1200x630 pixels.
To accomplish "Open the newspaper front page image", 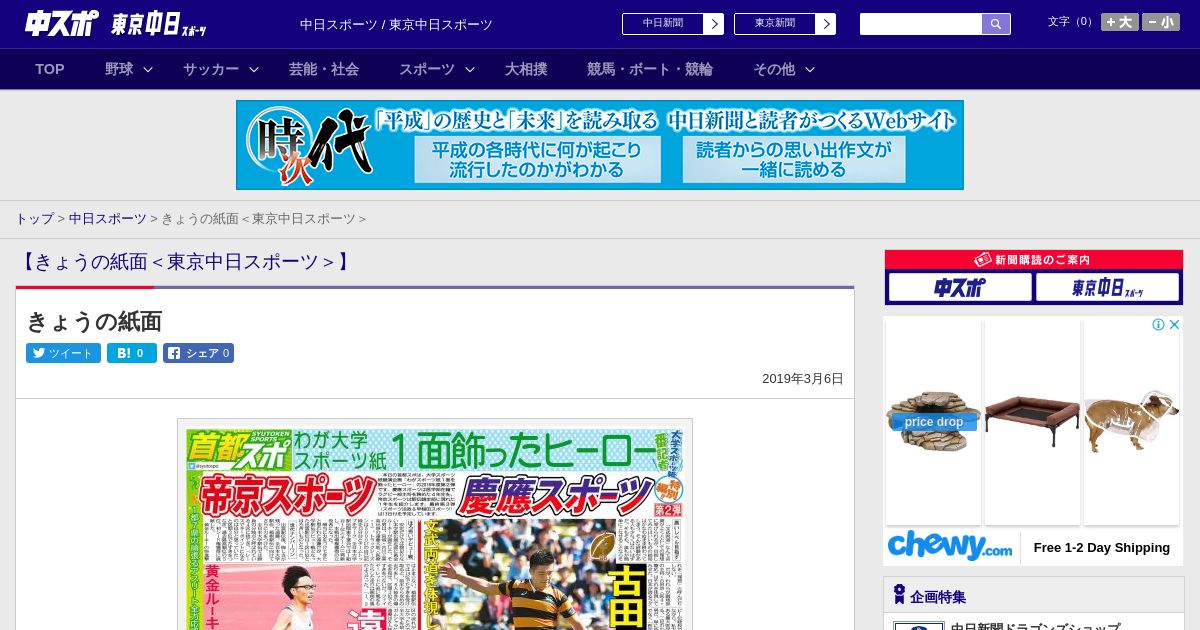I will [x=435, y=525].
